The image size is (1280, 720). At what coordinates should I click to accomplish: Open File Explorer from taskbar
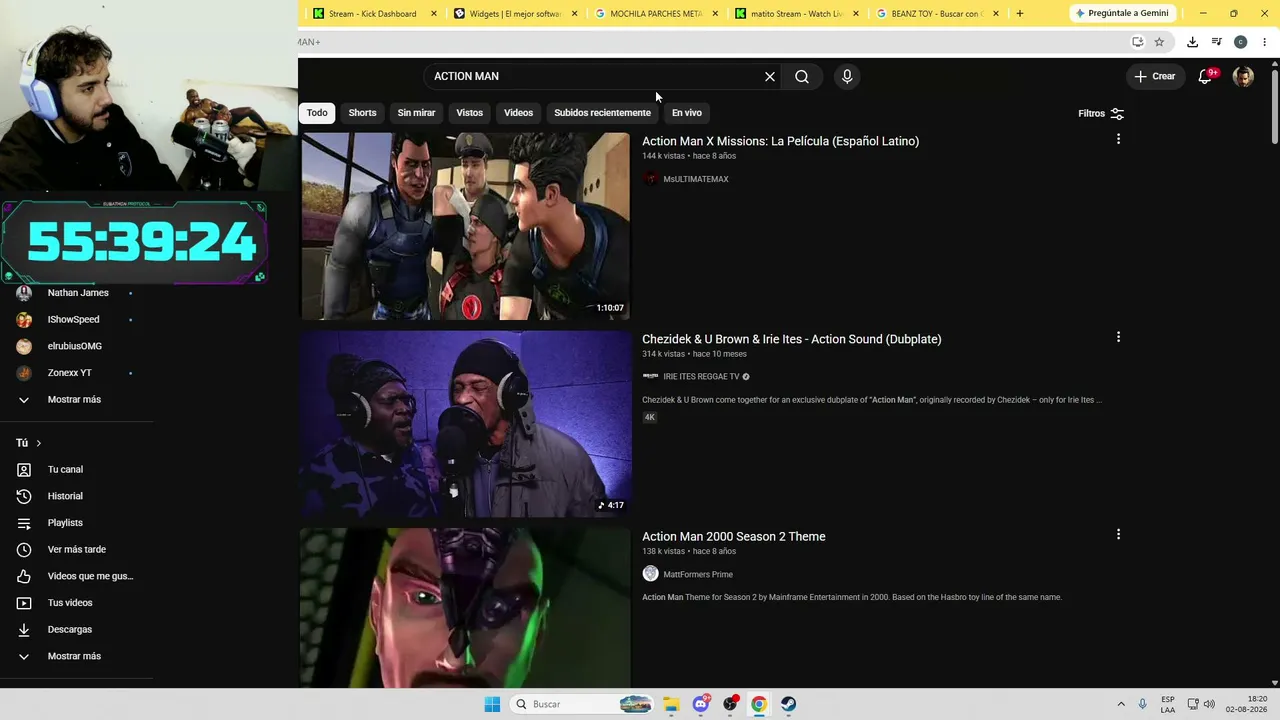point(671,704)
